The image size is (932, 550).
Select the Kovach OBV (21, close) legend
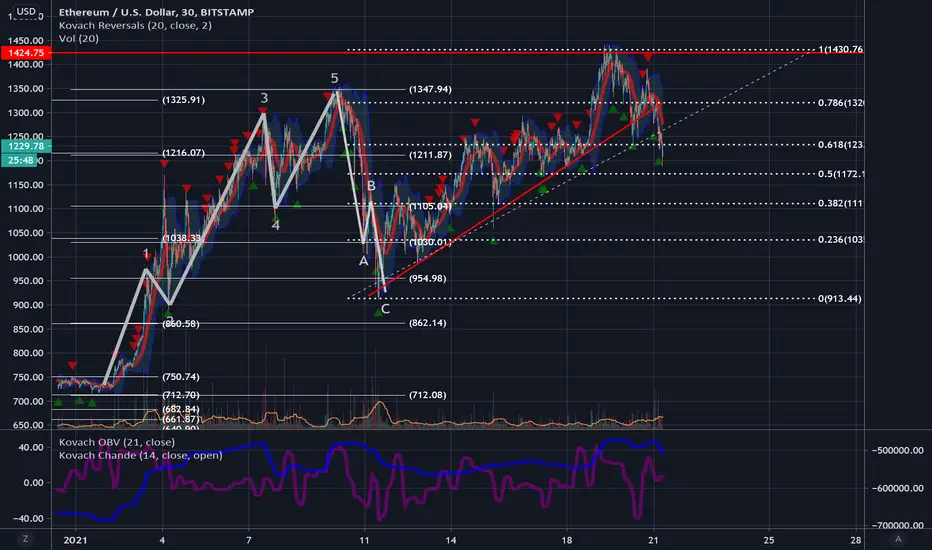116,442
